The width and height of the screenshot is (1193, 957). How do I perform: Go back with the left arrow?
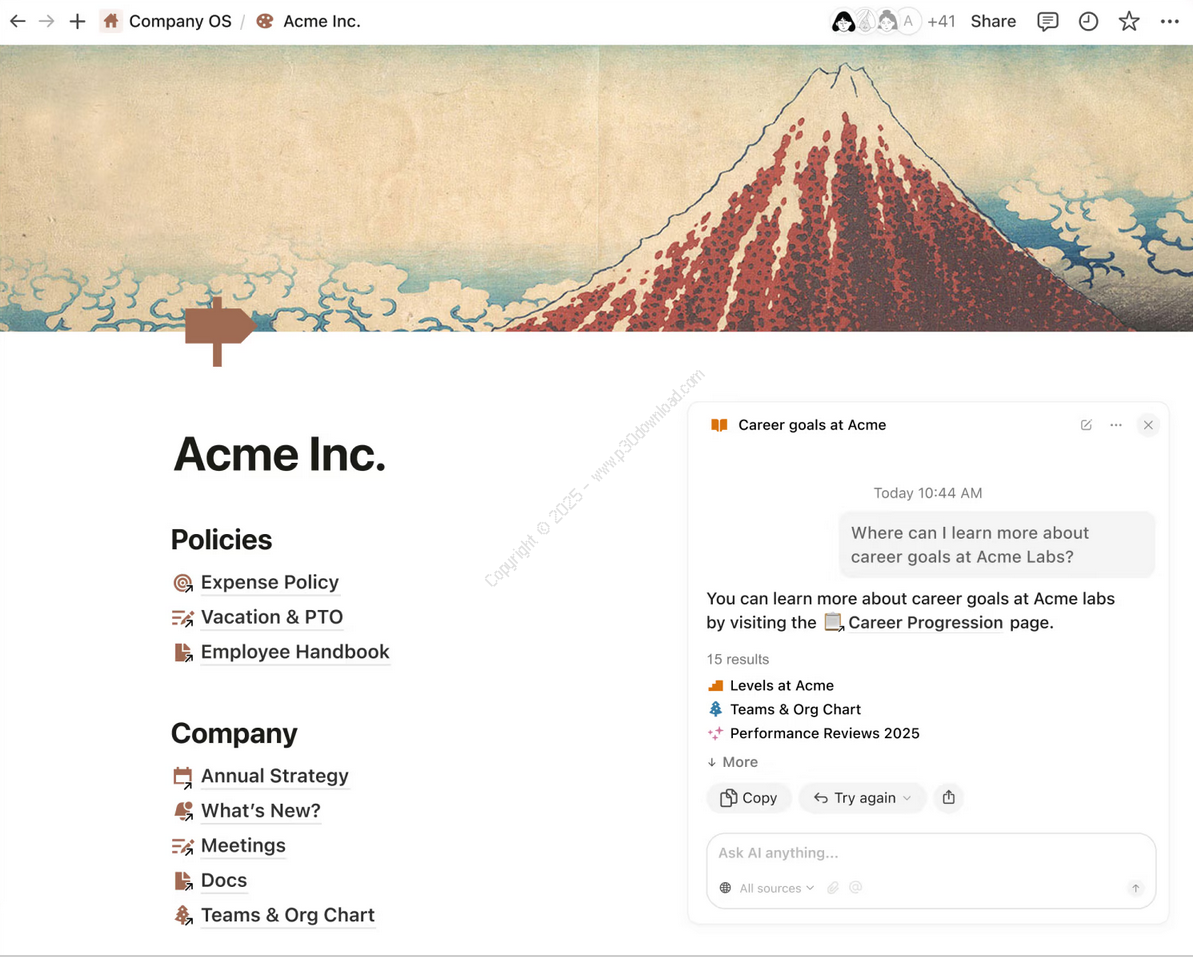point(17,21)
